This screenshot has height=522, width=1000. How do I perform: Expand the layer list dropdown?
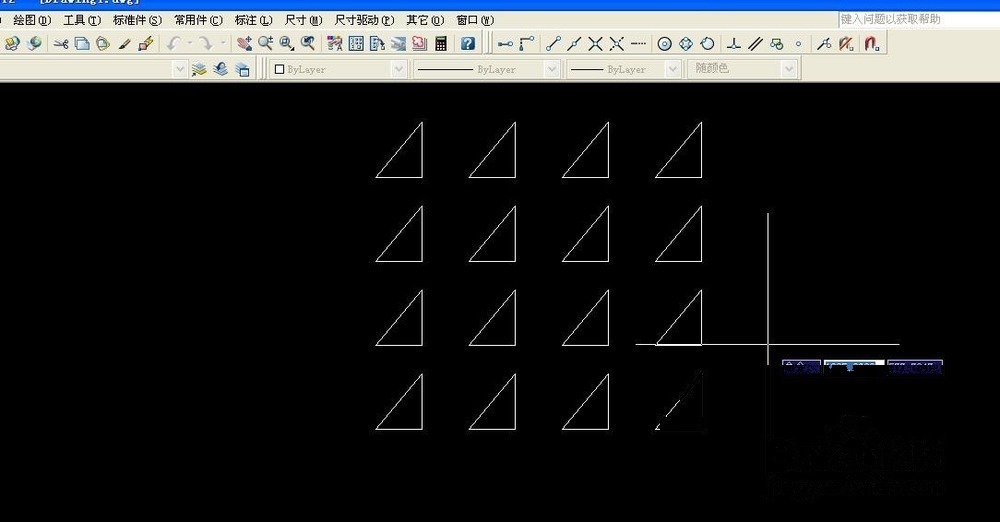(180, 69)
